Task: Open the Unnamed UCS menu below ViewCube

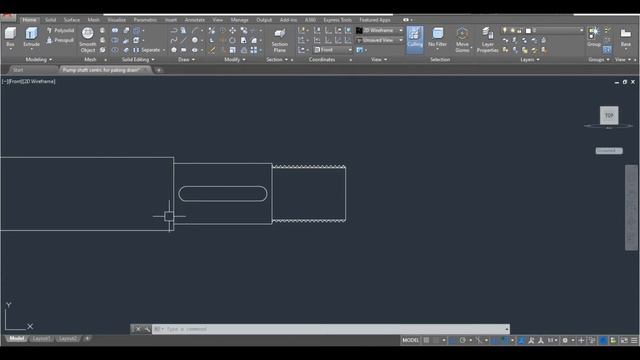Action: coord(609,151)
